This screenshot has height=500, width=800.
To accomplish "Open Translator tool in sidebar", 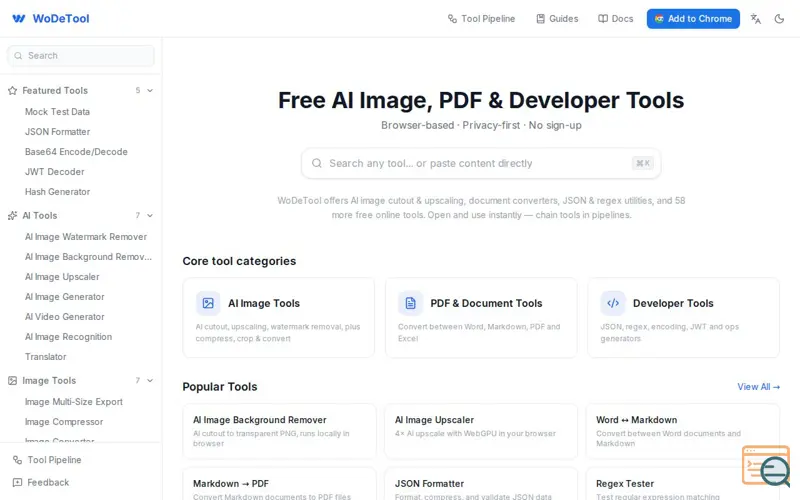I will point(45,357).
